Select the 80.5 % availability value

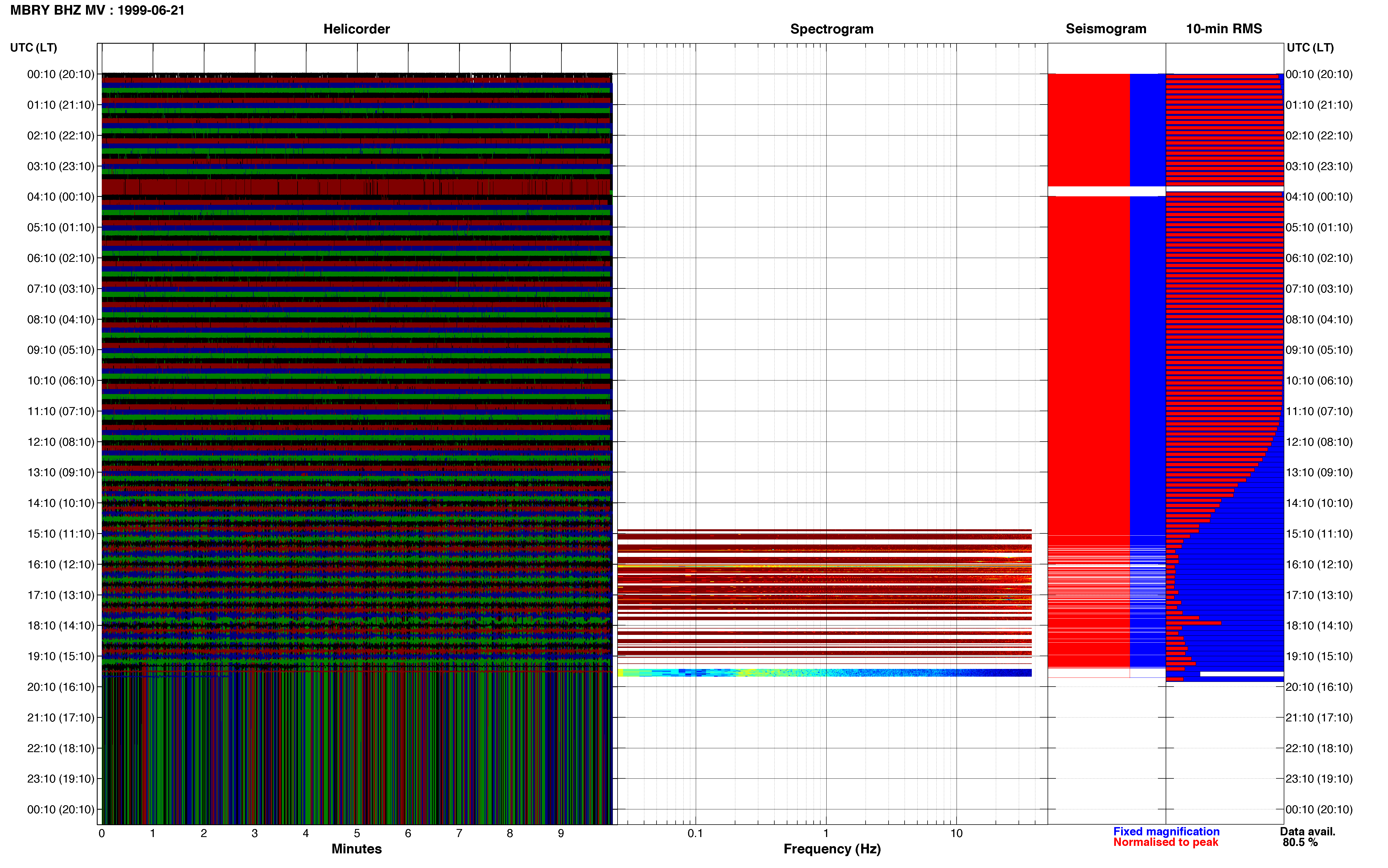click(1300, 842)
